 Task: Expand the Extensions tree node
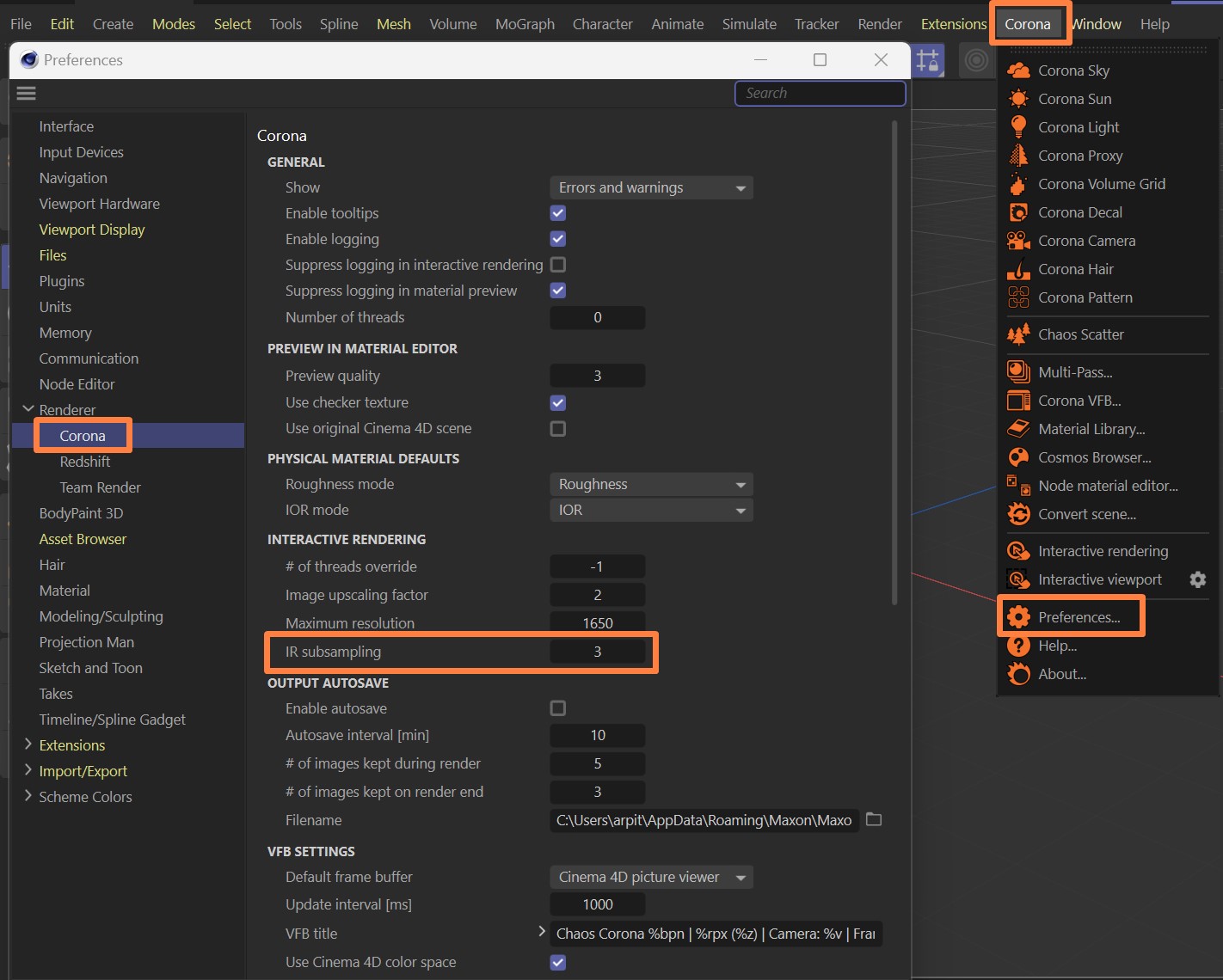click(28, 744)
